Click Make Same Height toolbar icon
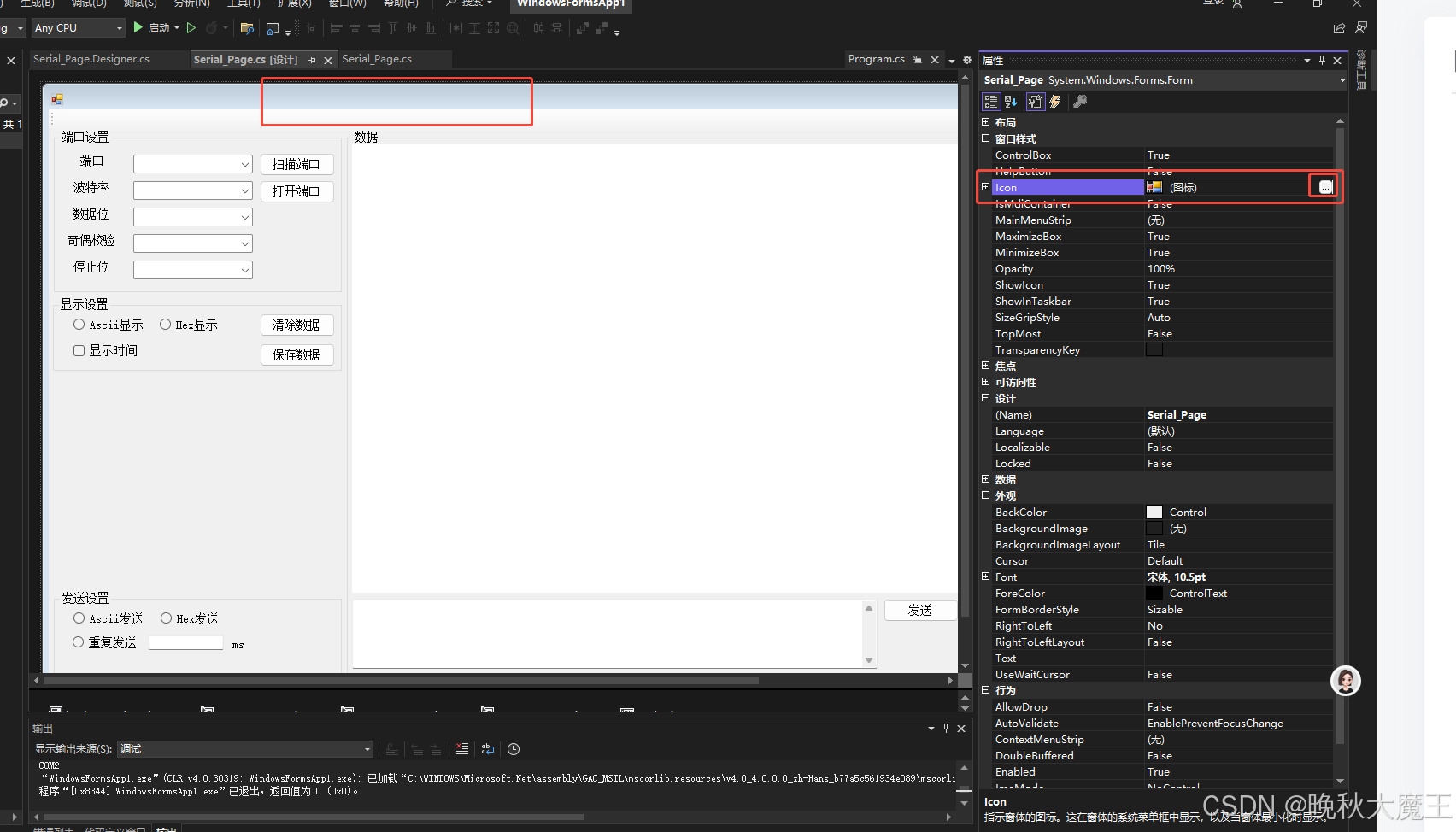 [x=474, y=28]
